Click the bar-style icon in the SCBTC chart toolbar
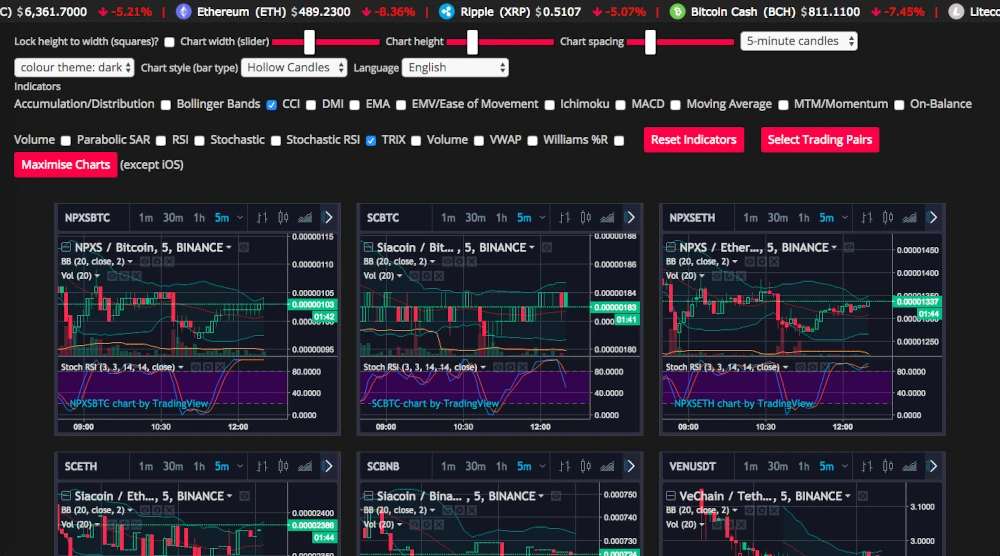The image size is (1000, 556). coord(564,218)
